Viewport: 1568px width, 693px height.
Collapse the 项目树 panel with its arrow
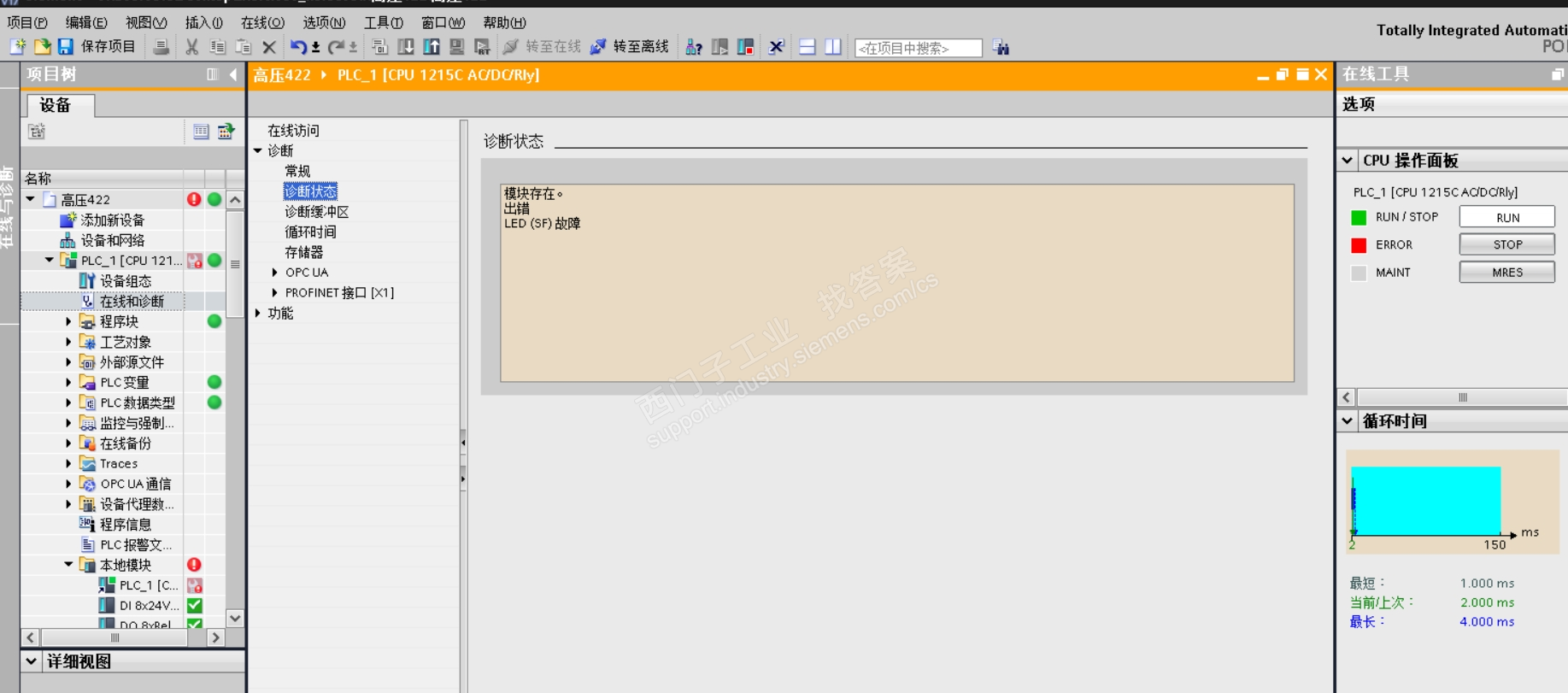click(232, 74)
